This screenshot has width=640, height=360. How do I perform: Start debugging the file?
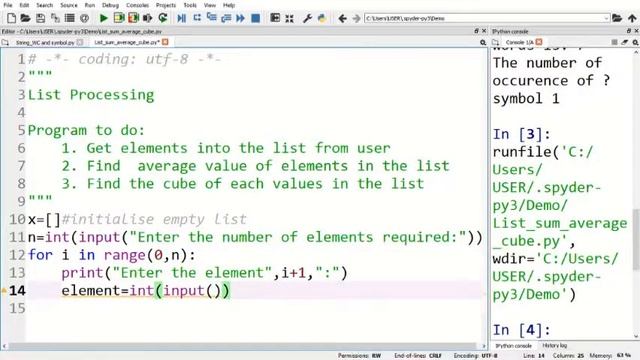pyautogui.click(x=182, y=18)
